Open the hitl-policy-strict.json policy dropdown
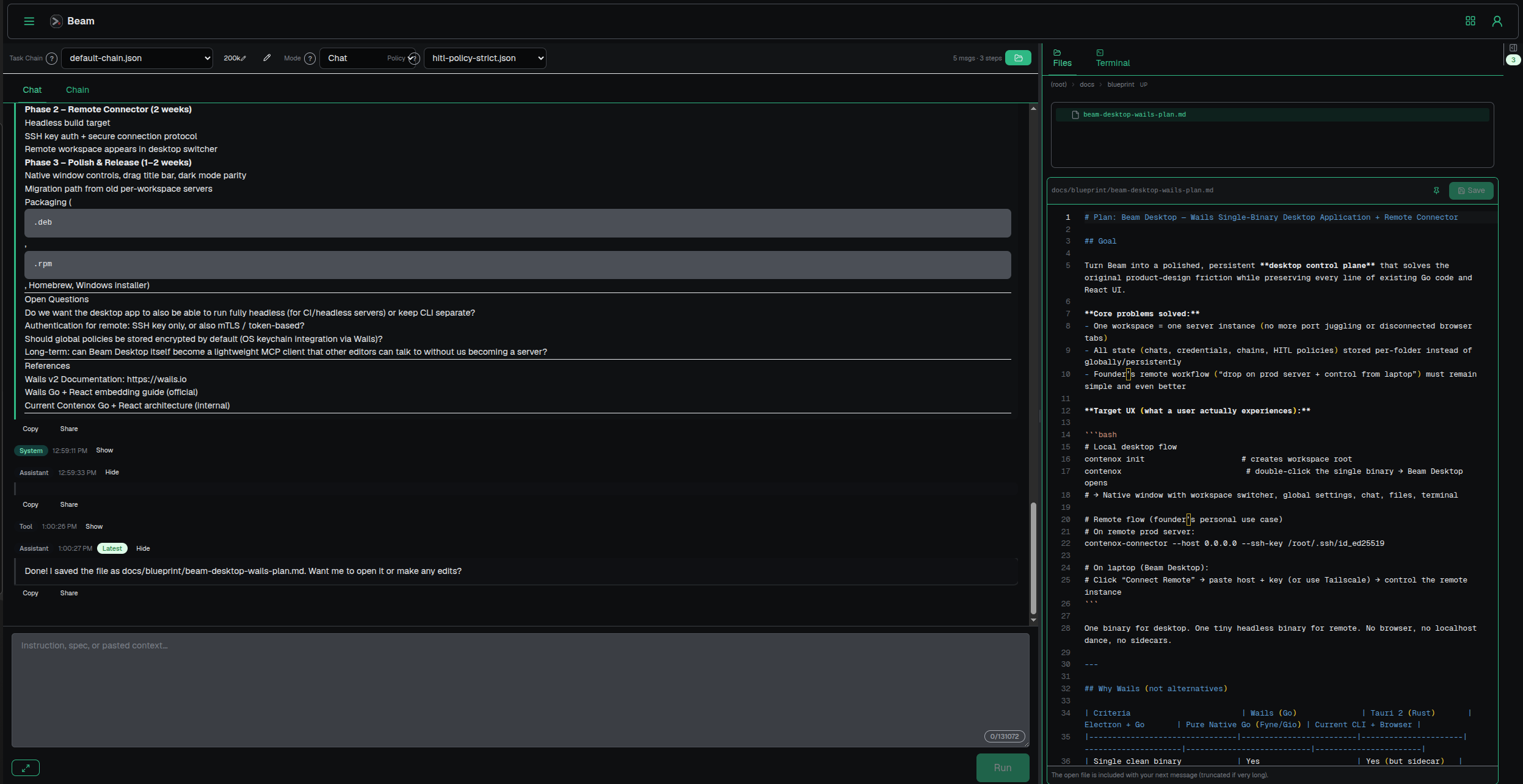This screenshot has width=1523, height=784. [x=484, y=57]
